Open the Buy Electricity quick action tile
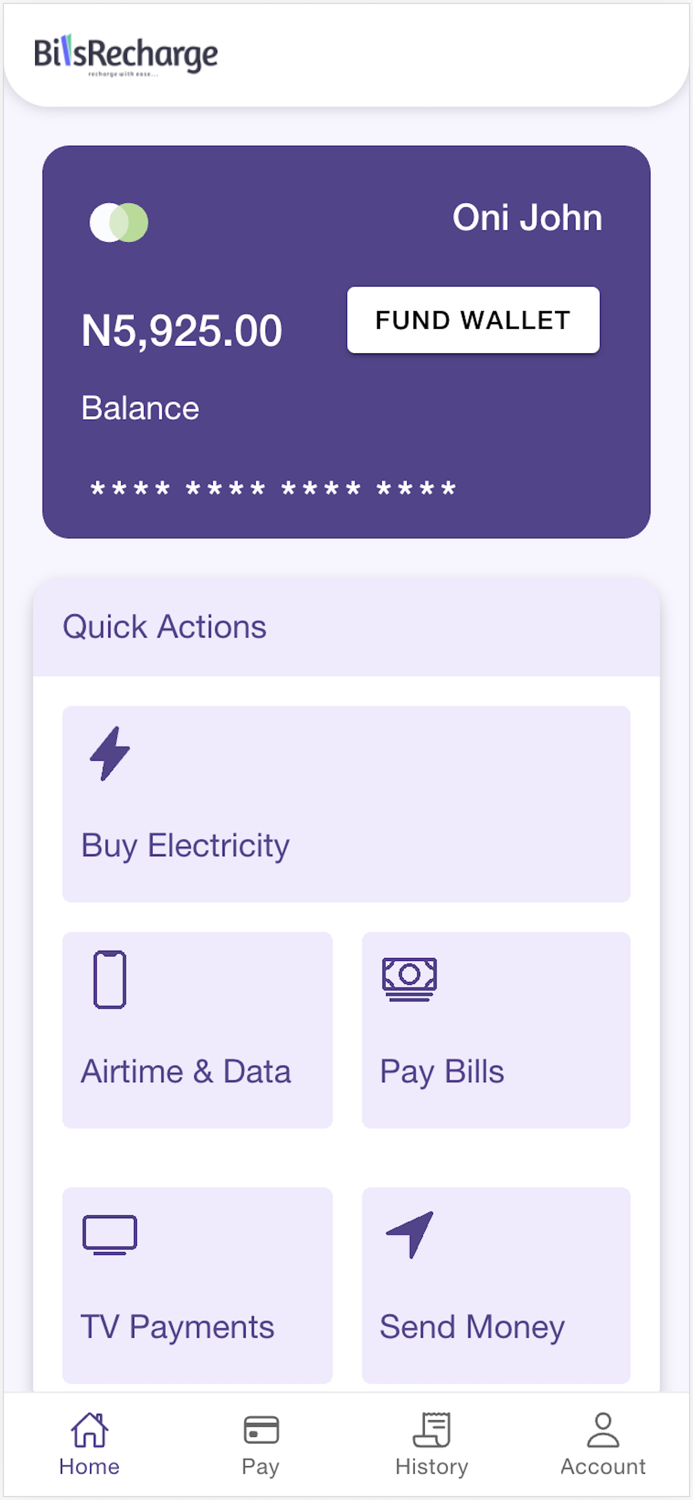The image size is (693, 1500). [x=345, y=805]
